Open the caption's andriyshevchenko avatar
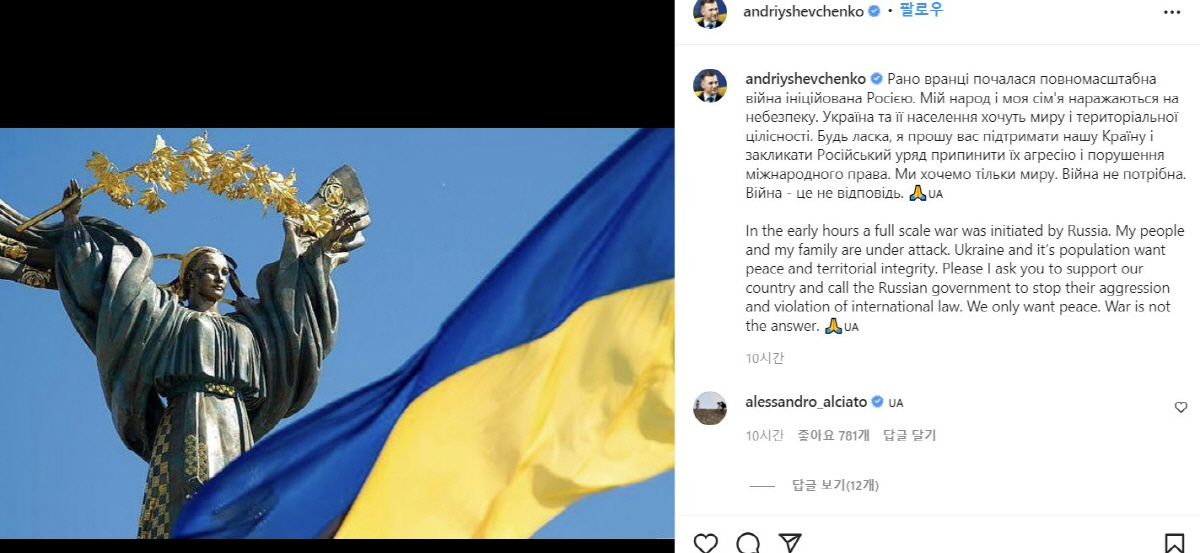The width and height of the screenshot is (1200, 553). pyautogui.click(x=710, y=86)
